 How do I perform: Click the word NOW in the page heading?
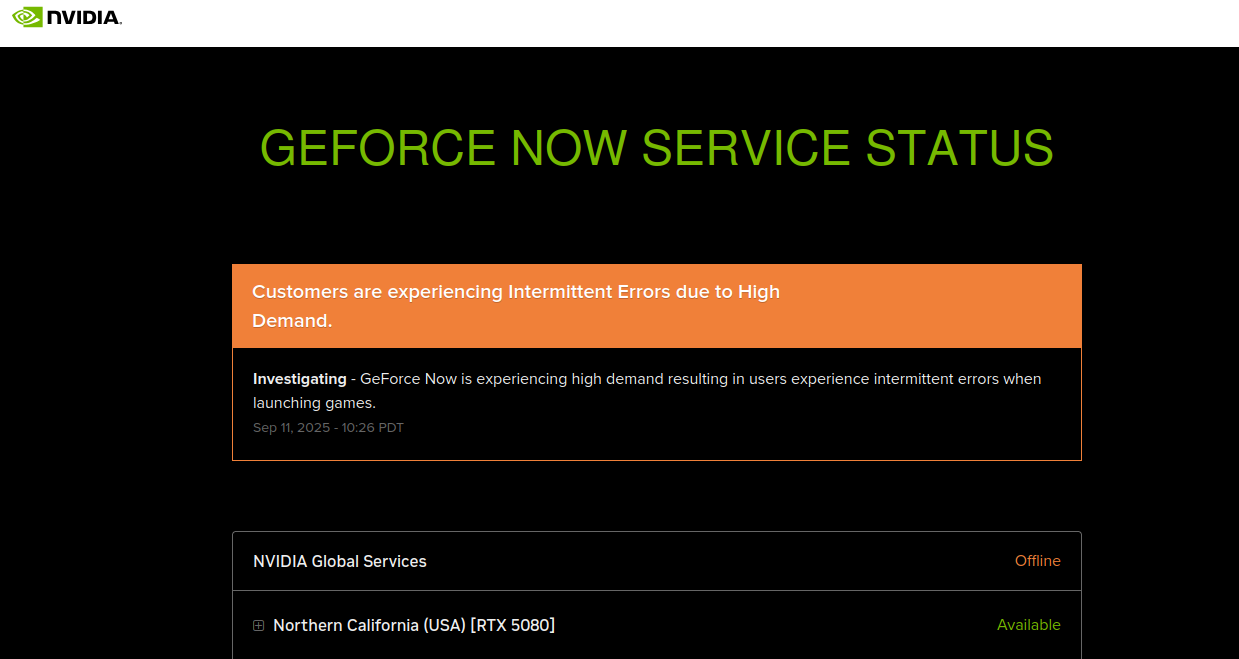pos(568,148)
